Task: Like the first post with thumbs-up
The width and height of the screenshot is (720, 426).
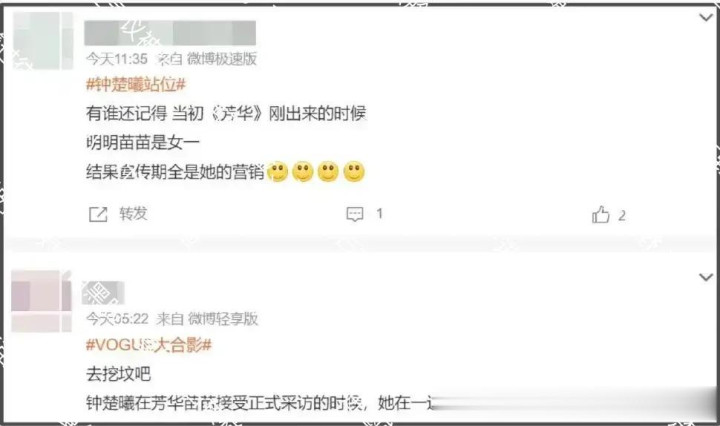Action: point(601,214)
